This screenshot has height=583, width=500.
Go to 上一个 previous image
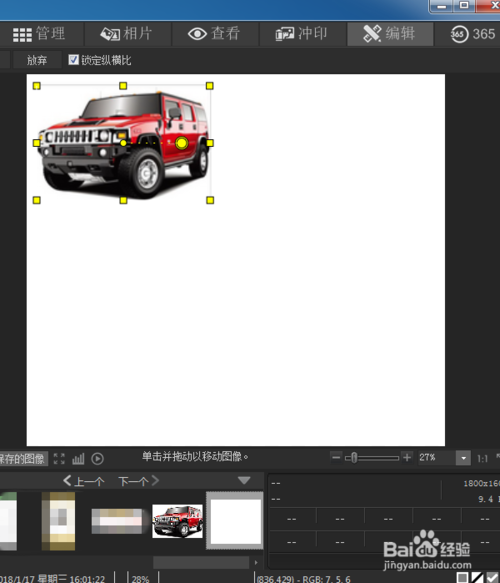click(84, 481)
